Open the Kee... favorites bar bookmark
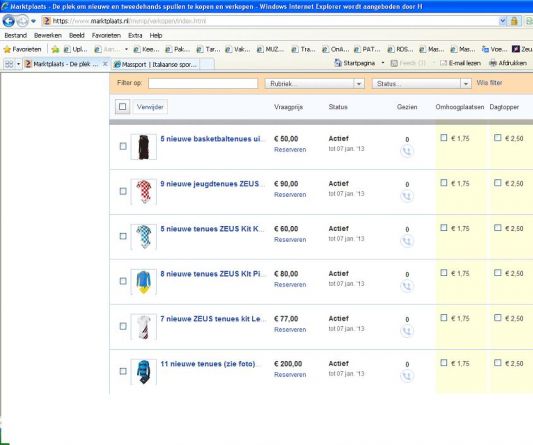Viewport: 533px width, 445px height. coord(147,49)
